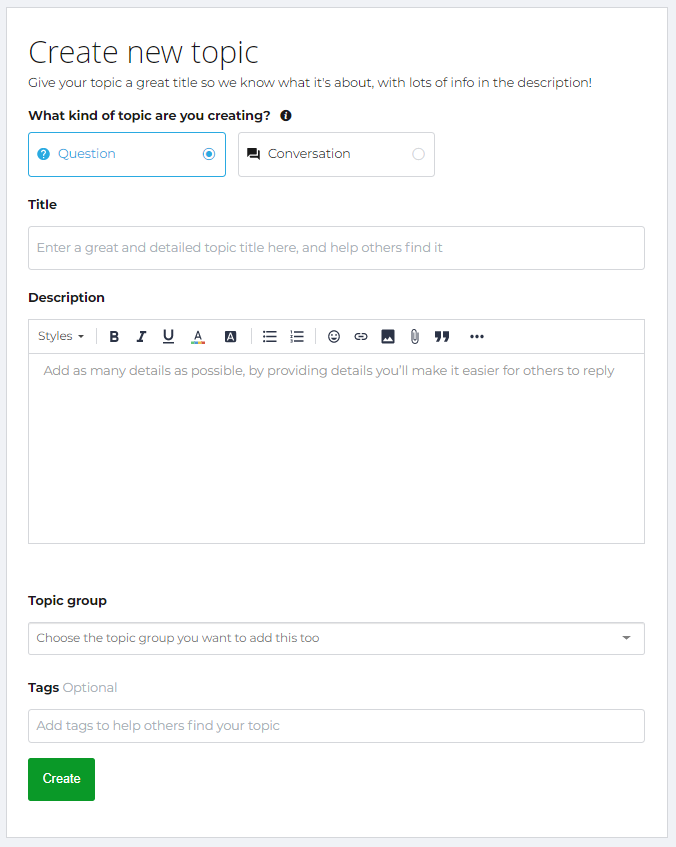Apply italic formatting in editor
Screen dimensions: 676x847
[141, 337]
